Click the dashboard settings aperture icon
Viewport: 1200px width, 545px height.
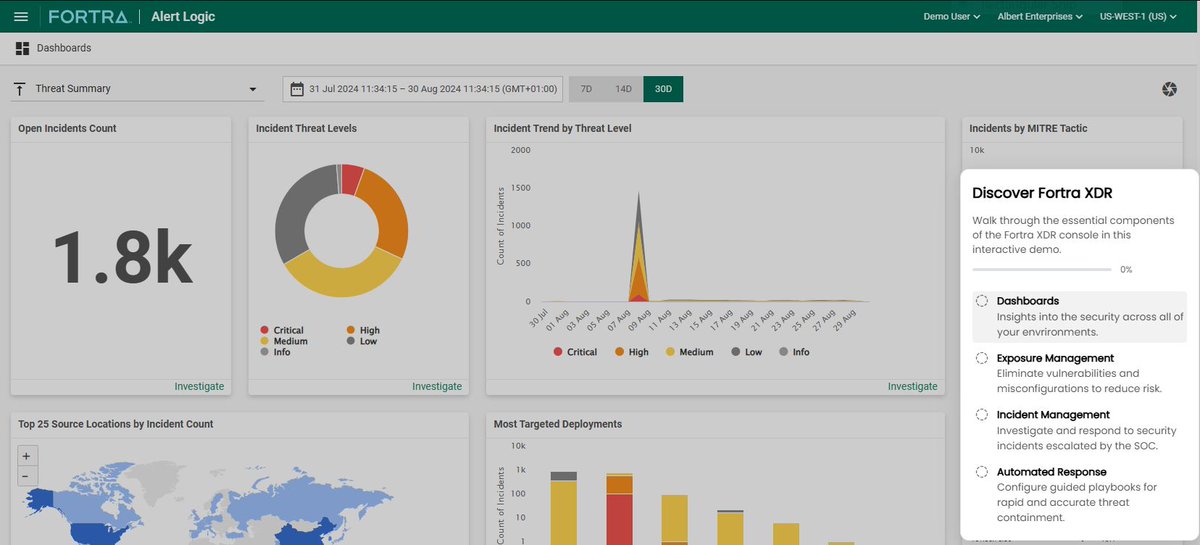coord(1169,90)
